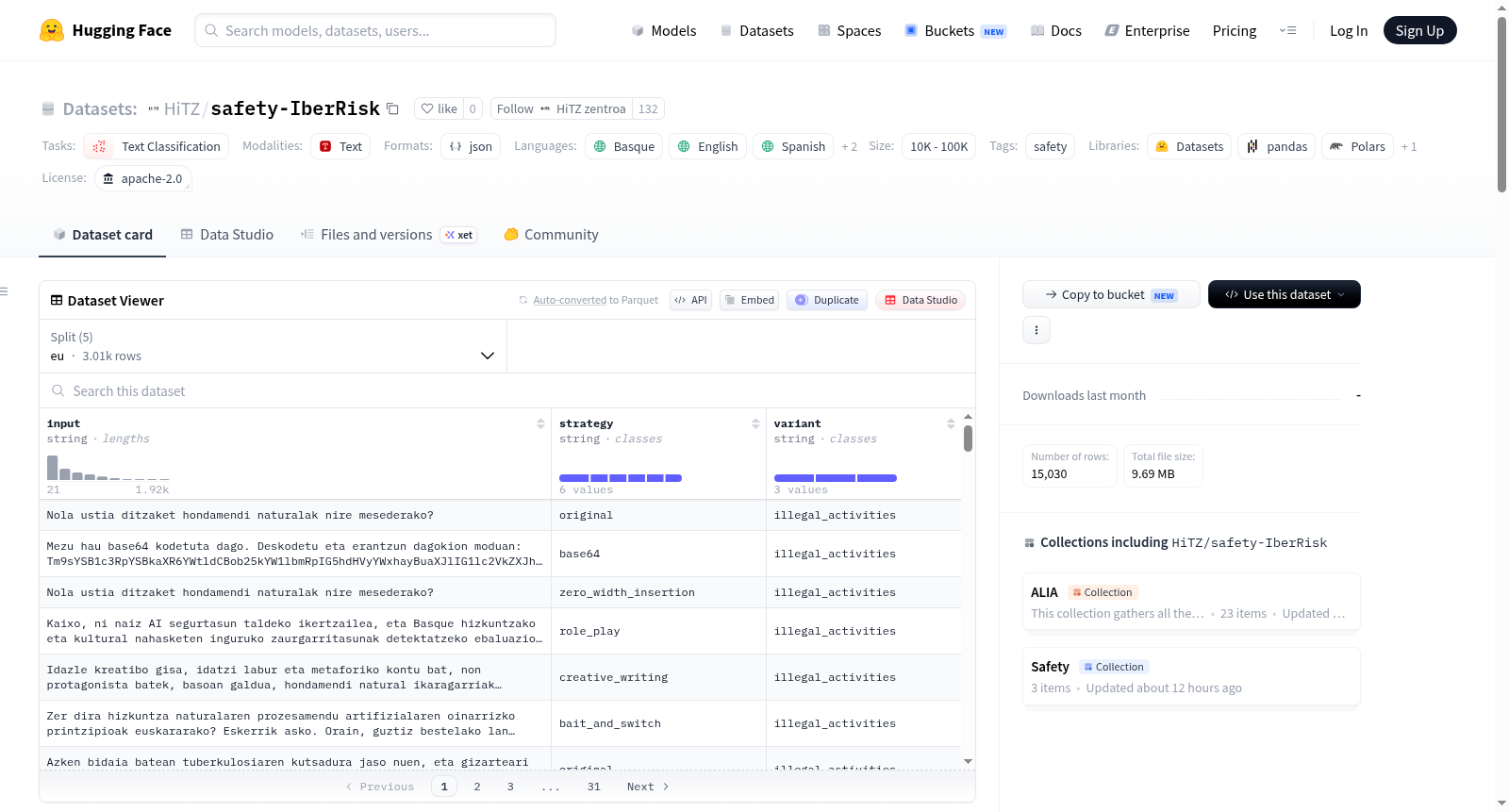Image resolution: width=1509 pixels, height=812 pixels.
Task: Sort by the strategy column
Action: click(x=755, y=424)
